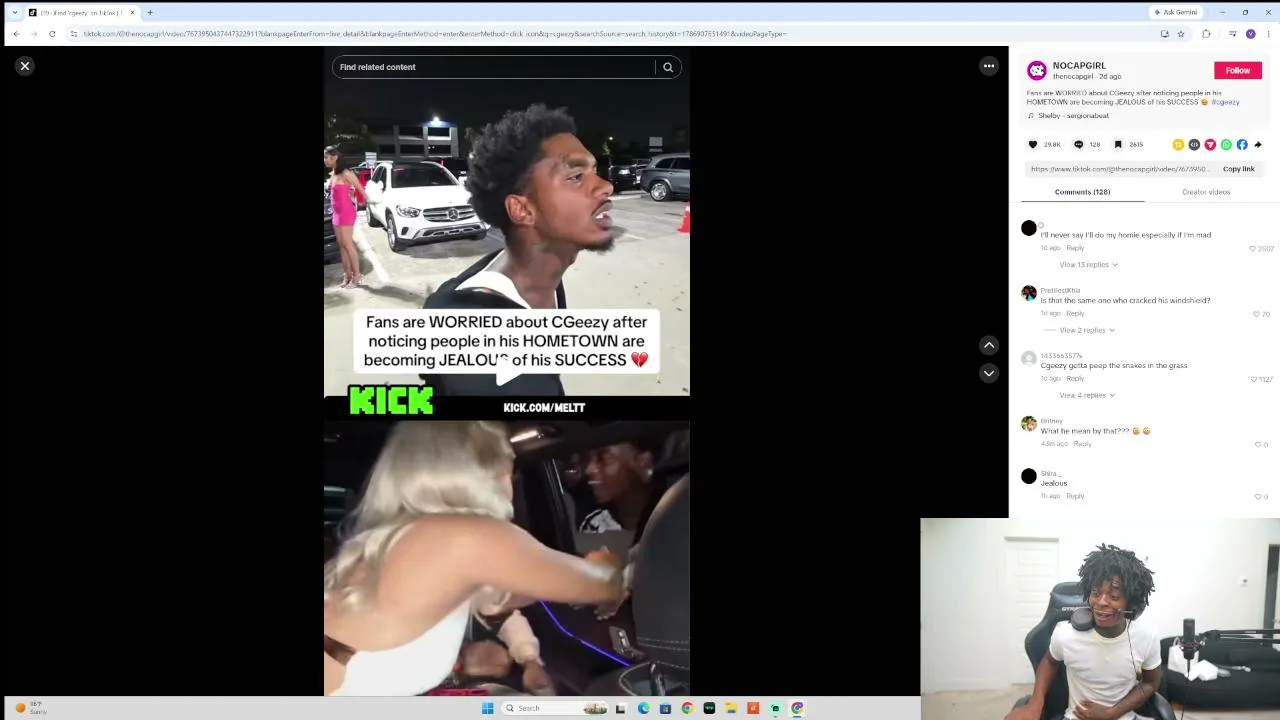Screen dimensions: 1280x720
Task: Switch to the Comments (128) tab
Action: tap(1082, 192)
